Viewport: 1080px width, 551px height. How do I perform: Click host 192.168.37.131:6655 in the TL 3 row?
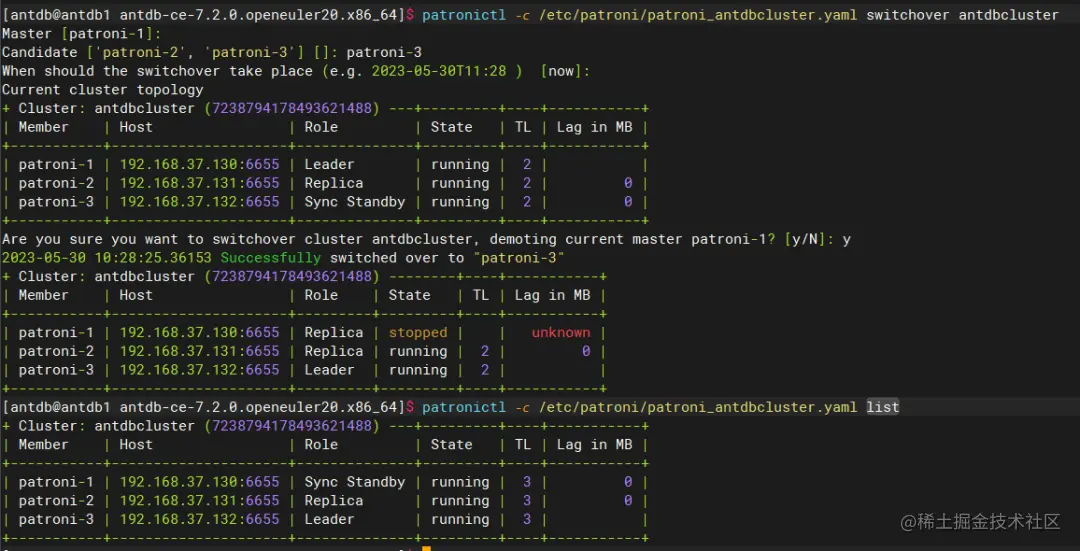coord(200,501)
